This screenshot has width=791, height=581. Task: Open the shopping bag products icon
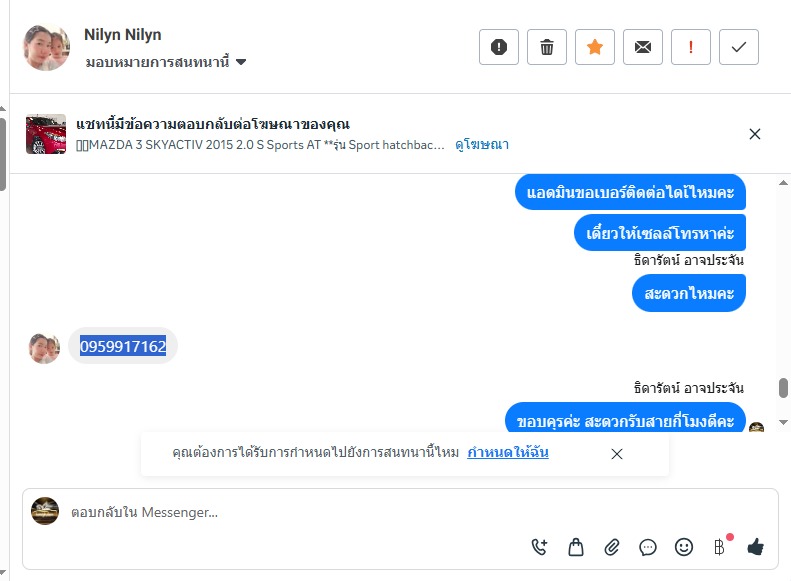[576, 547]
